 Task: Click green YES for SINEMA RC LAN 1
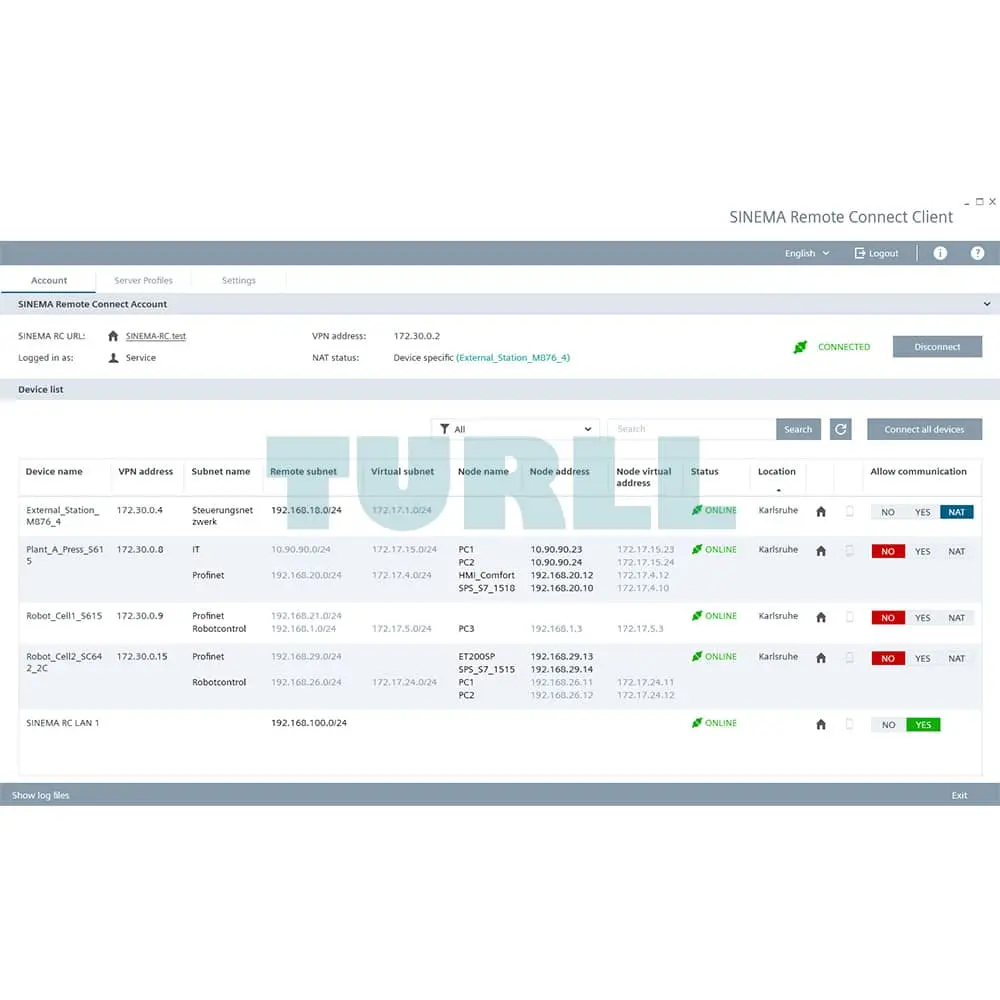pyautogui.click(x=923, y=725)
